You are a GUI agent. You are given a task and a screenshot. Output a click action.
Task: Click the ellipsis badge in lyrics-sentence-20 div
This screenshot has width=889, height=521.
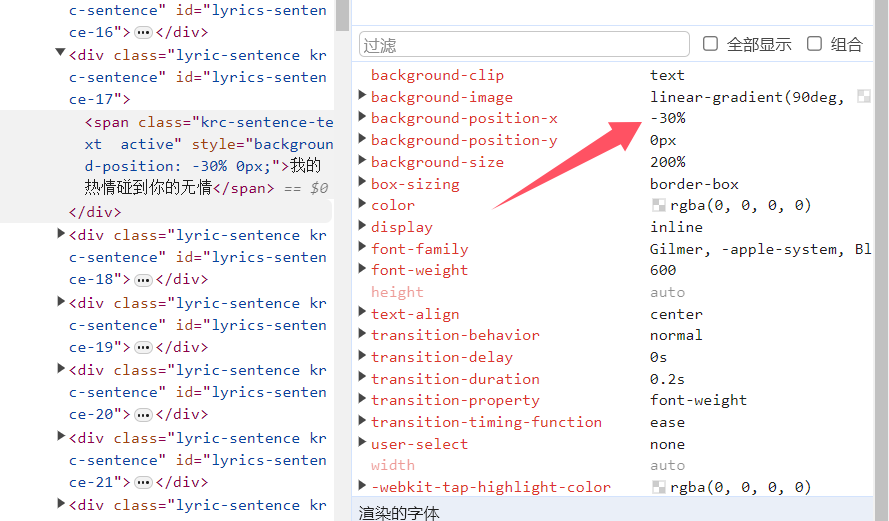pyautogui.click(x=143, y=414)
